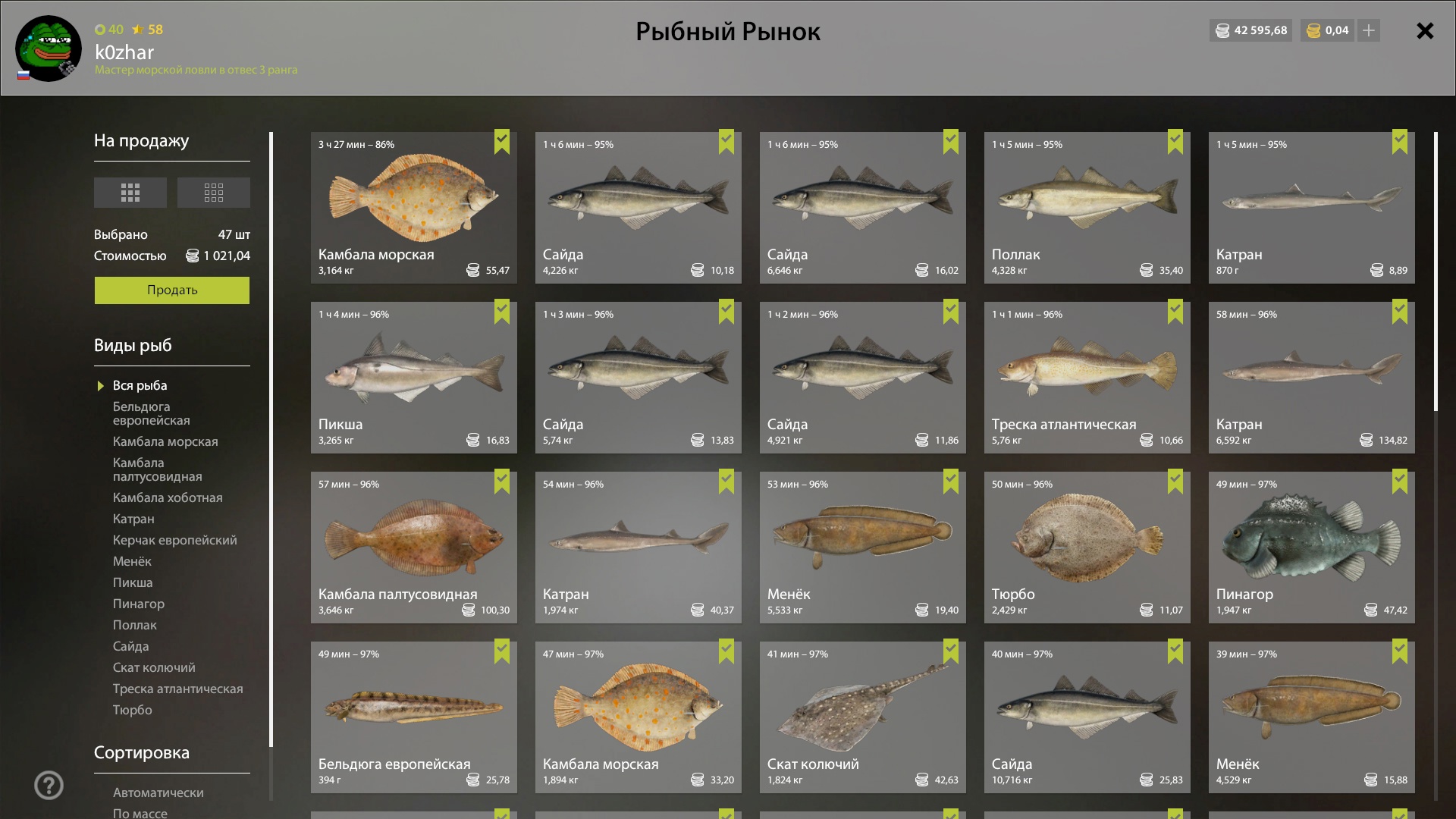Screen dimensions: 1456x819
Task: Deselect the Камбала морская 3,164 кг checkmark
Action: [x=502, y=141]
